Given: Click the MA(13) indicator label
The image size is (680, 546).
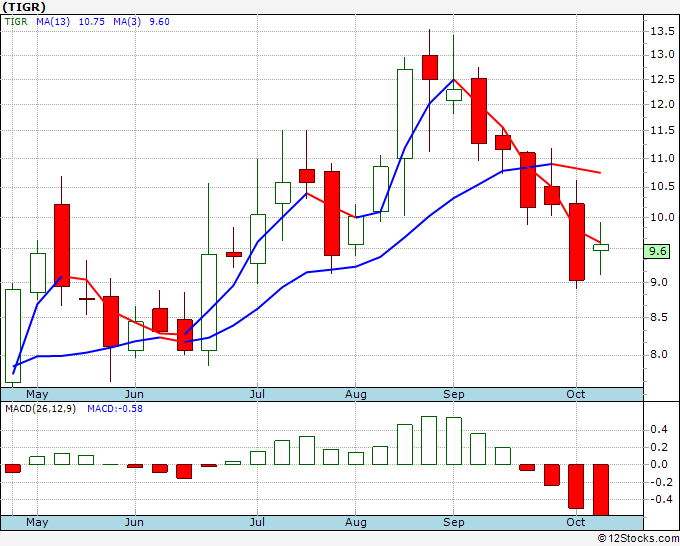Looking at the screenshot, I should pyautogui.click(x=53, y=22).
